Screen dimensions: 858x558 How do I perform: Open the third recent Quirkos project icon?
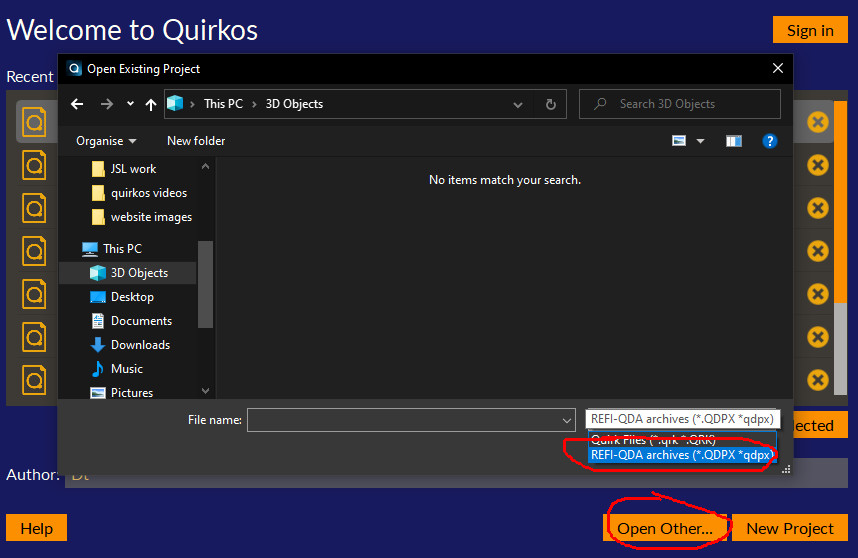pos(34,208)
